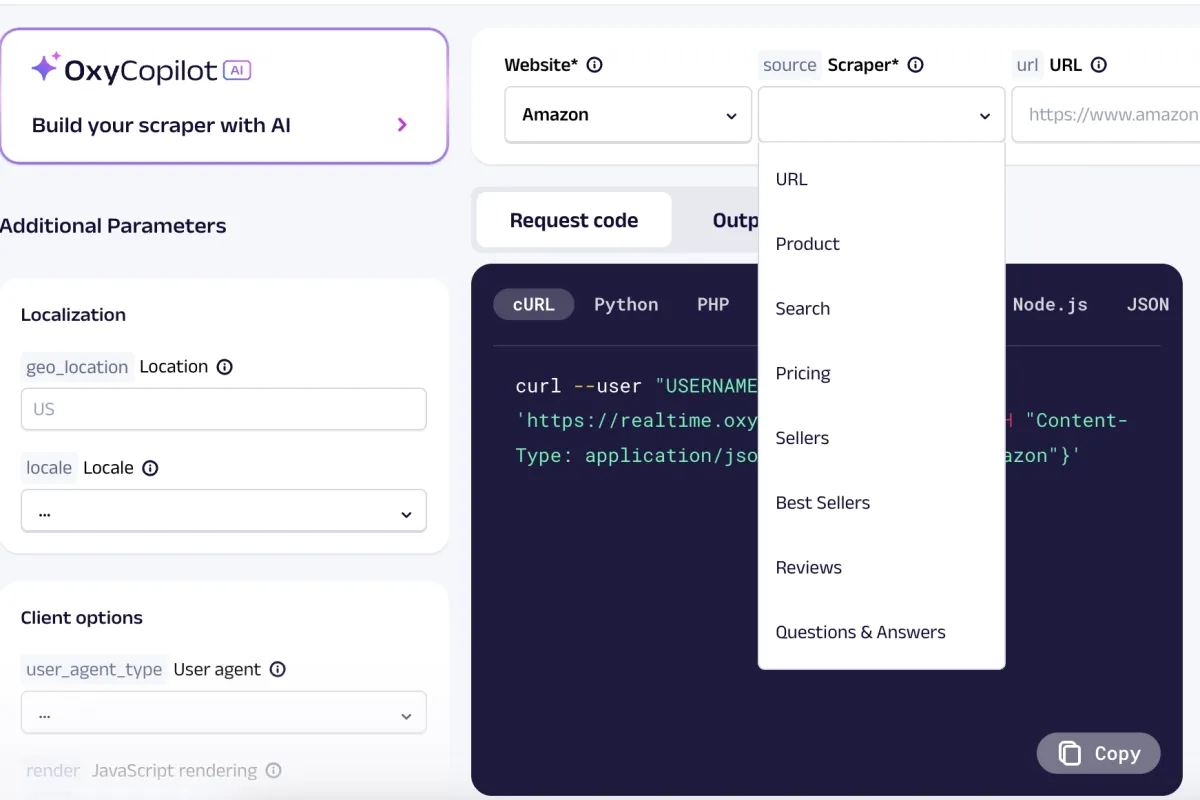1200x800 pixels.
Task: Choose Reviews from the Scraper list
Action: 881,568
